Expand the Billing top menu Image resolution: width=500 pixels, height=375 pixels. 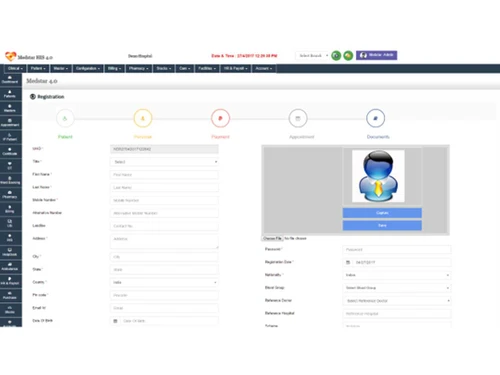(114, 68)
